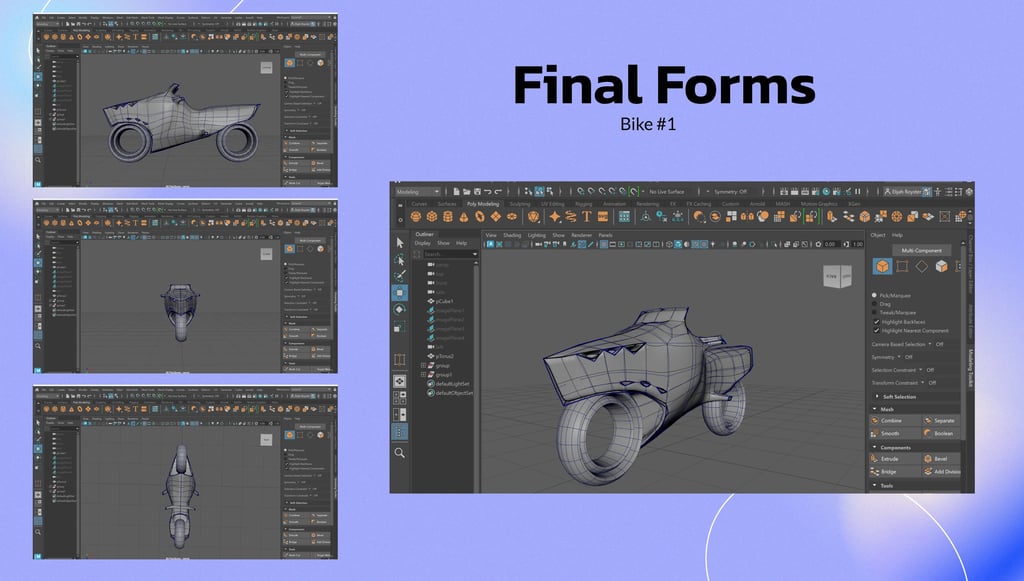Click polygon torus shelf icon in large Maya window
The height and width of the screenshot is (581, 1024).
click(480, 217)
